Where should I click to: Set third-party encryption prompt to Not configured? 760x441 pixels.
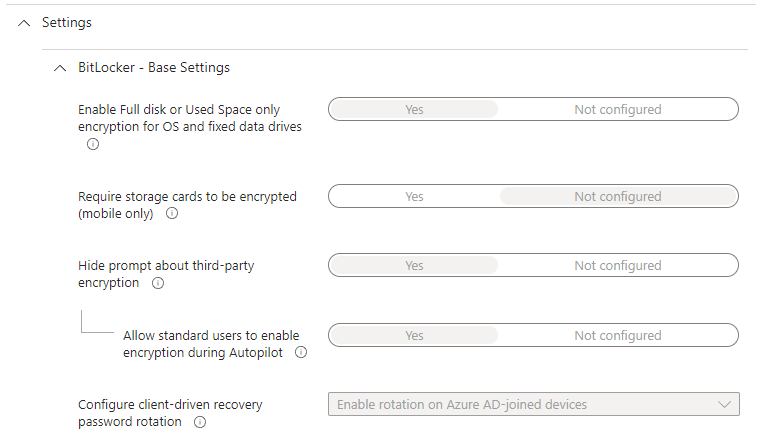click(x=618, y=266)
